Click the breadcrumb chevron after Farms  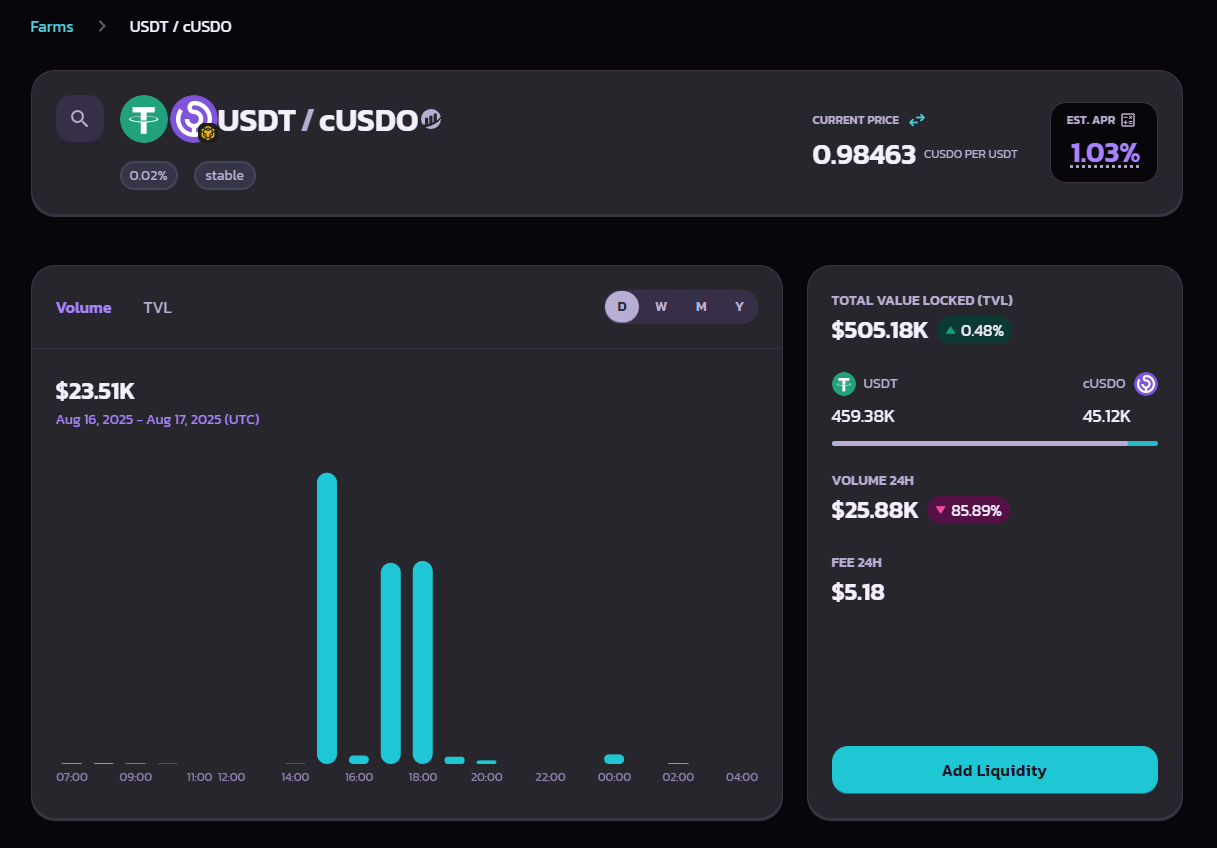coord(102,26)
